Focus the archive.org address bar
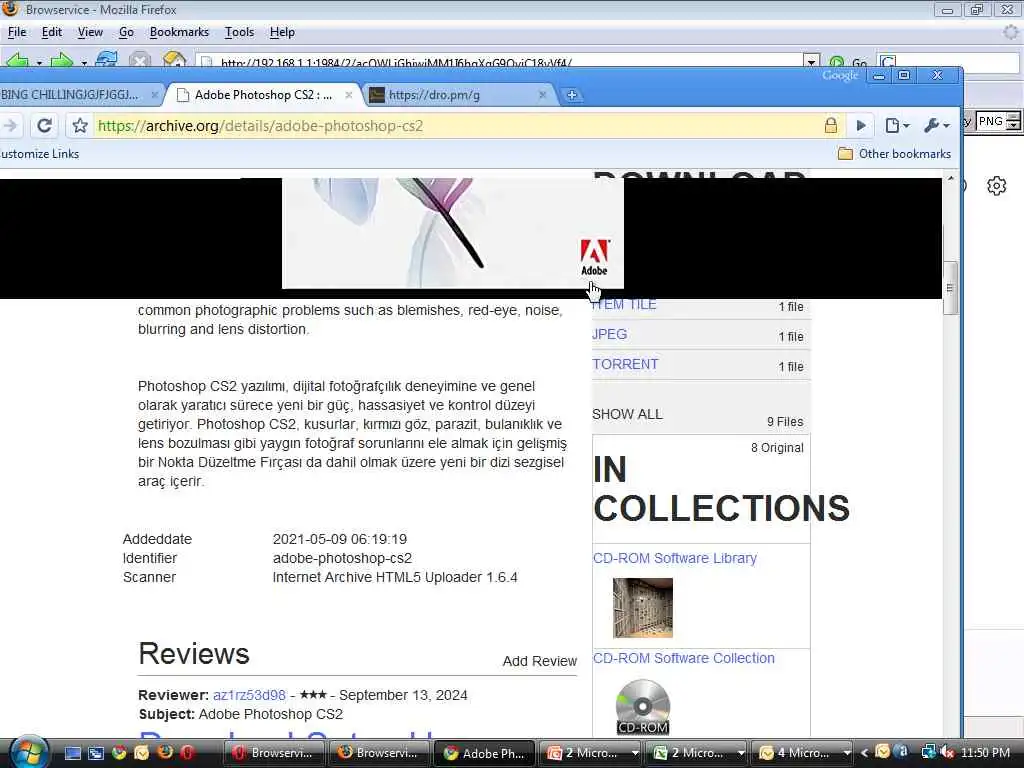The image size is (1024, 768). point(457,125)
